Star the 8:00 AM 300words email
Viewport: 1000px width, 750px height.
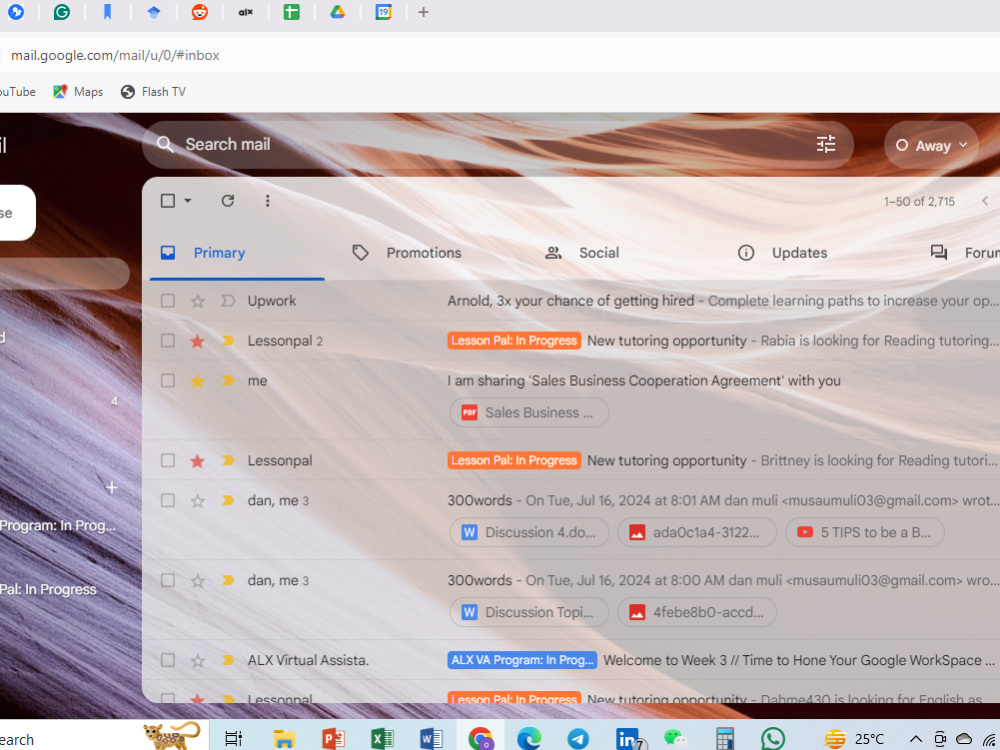(198, 580)
